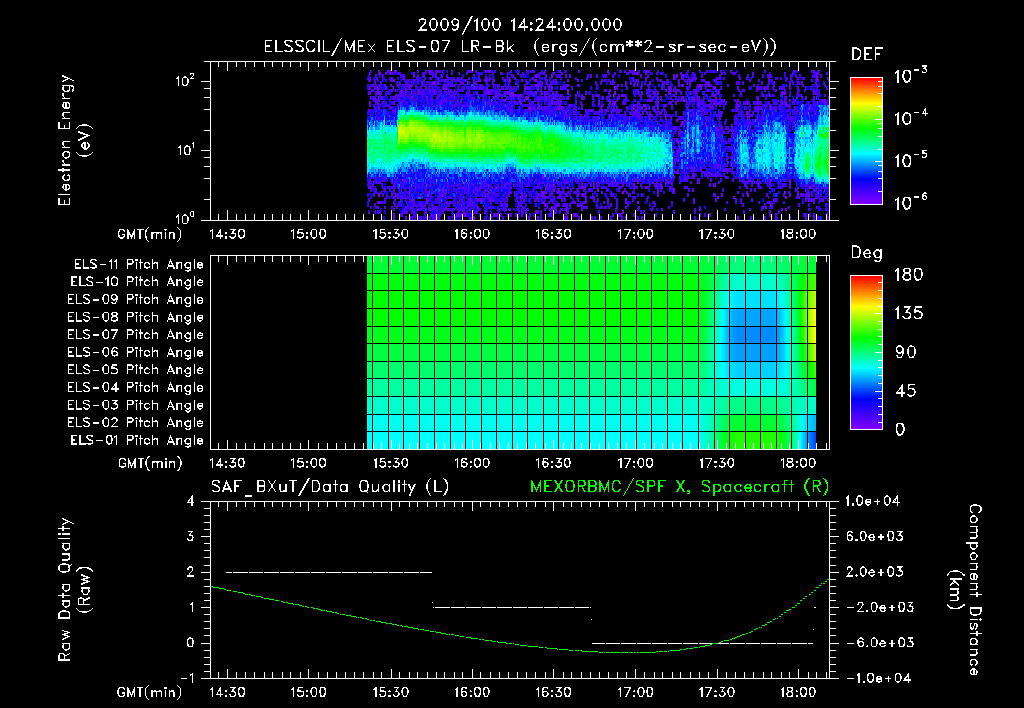Select the SAF_BXuT/Data Quality (L) title
This screenshot has height=708, width=1024.
pos(330,487)
